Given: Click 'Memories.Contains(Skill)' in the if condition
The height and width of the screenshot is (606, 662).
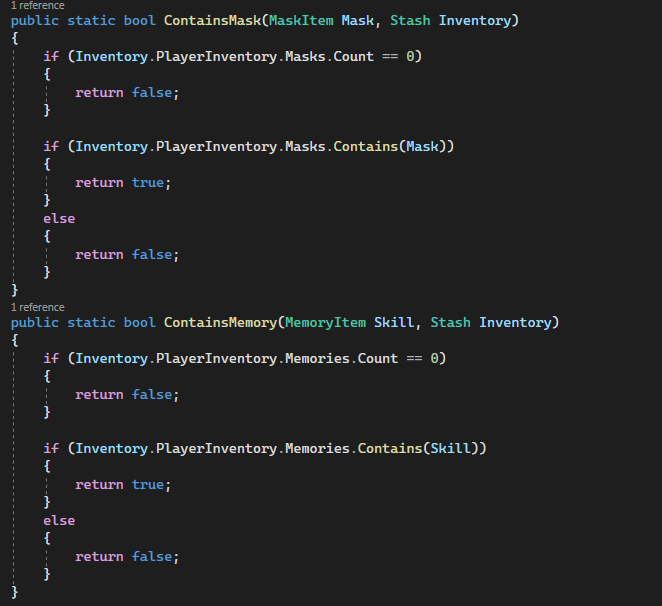Looking at the screenshot, I should click(x=382, y=448).
